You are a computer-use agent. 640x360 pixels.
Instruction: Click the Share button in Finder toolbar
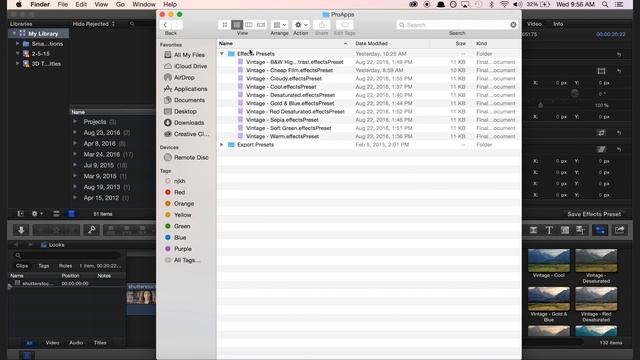(322, 25)
